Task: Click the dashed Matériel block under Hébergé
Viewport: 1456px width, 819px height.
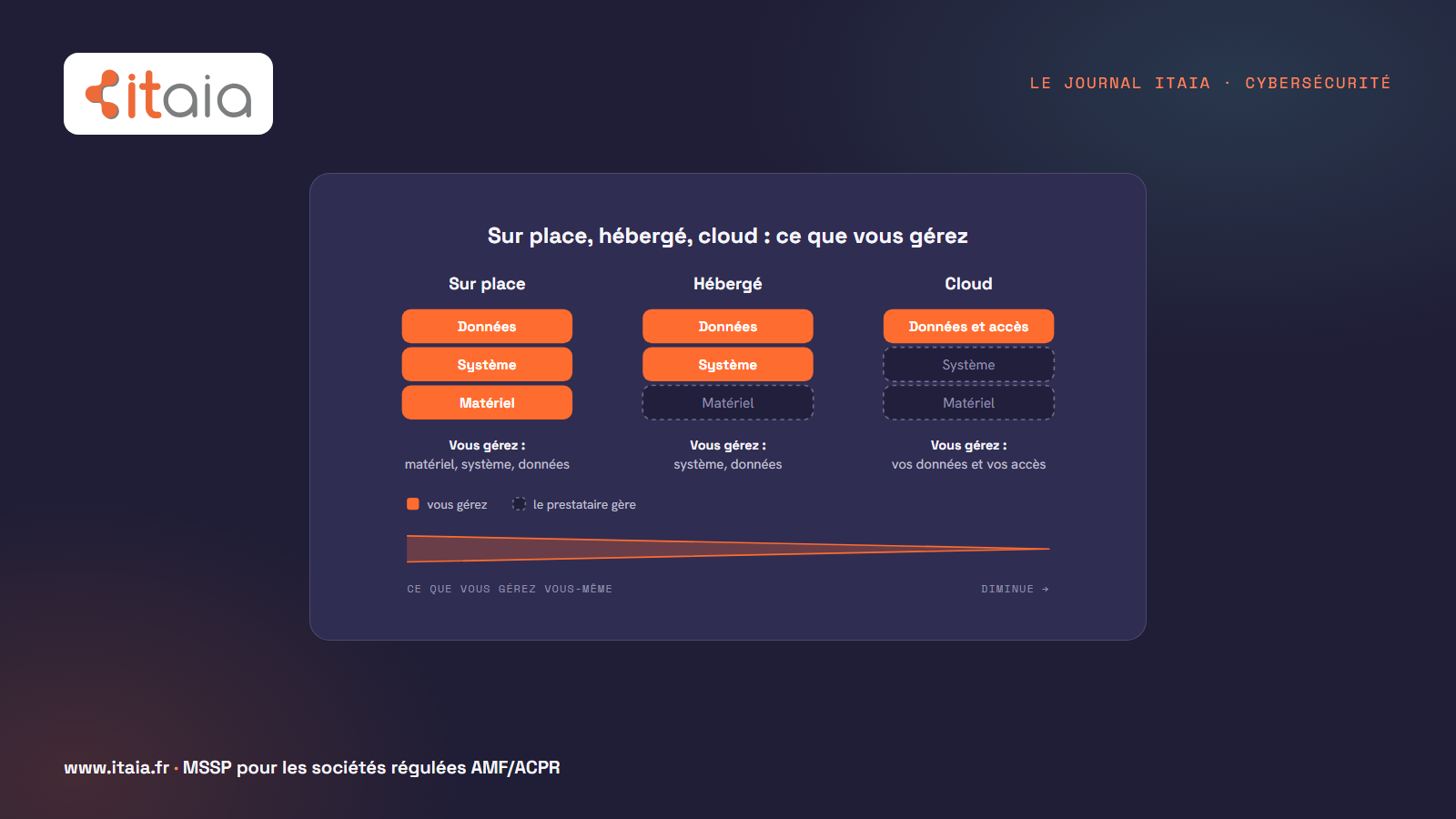Action: pos(728,403)
